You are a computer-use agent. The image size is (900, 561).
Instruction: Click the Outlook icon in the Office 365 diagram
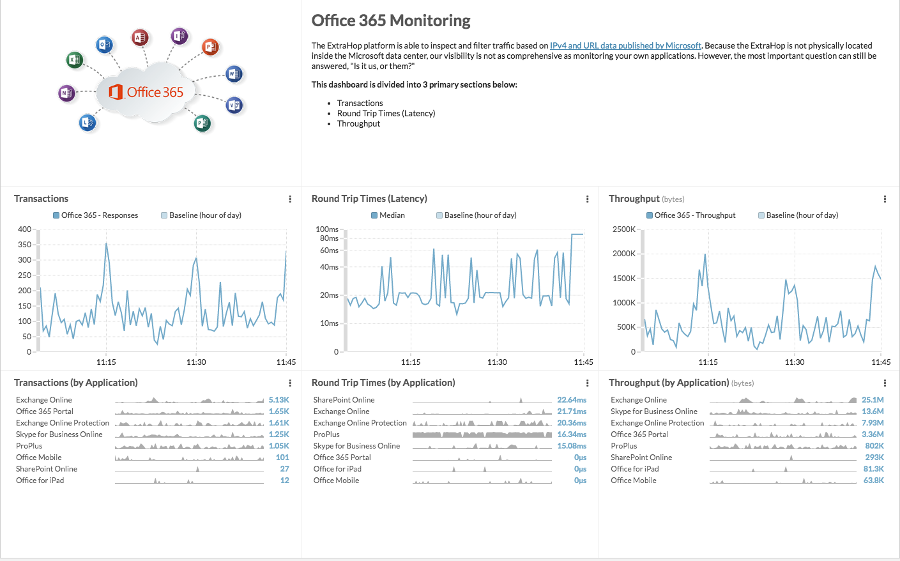coord(104,45)
